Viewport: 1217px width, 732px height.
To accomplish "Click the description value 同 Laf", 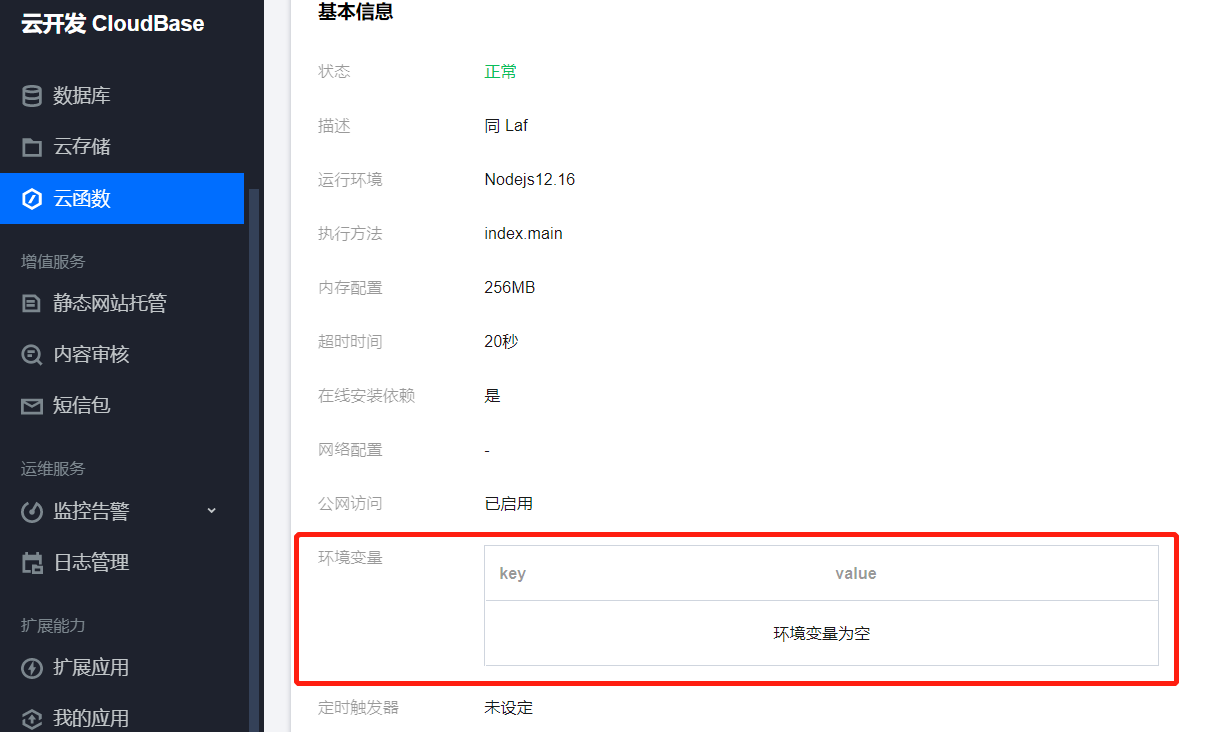I will pos(506,126).
